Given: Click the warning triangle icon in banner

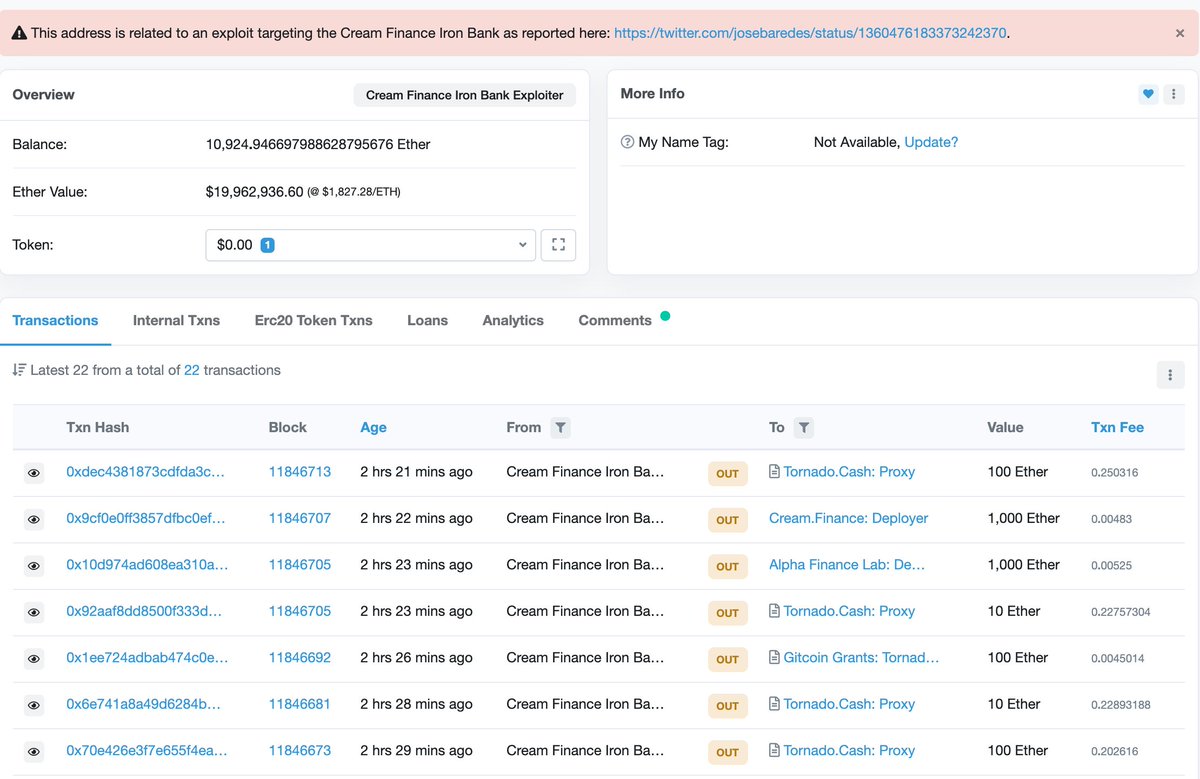Looking at the screenshot, I should [19, 33].
